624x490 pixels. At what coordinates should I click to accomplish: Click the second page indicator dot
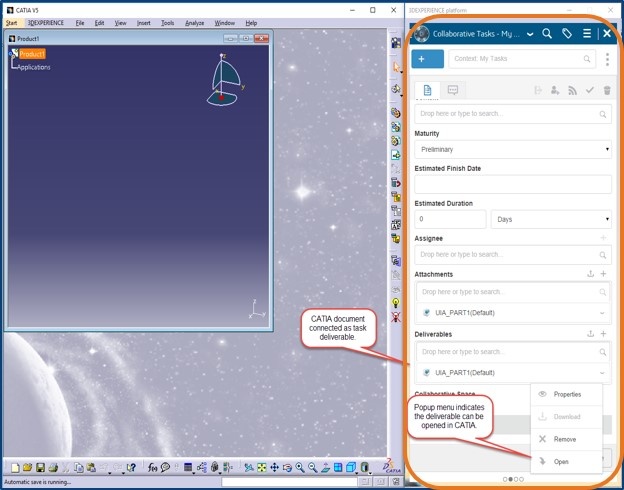coord(511,479)
